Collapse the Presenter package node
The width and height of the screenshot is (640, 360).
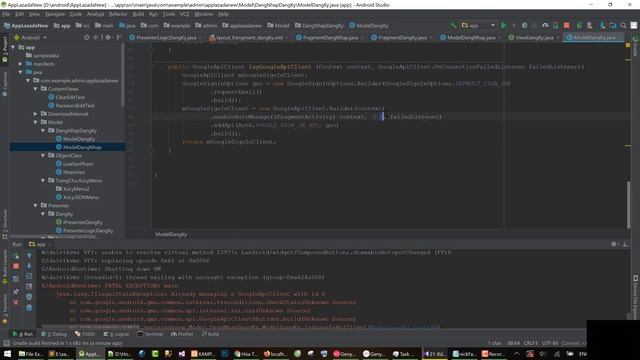(36, 205)
